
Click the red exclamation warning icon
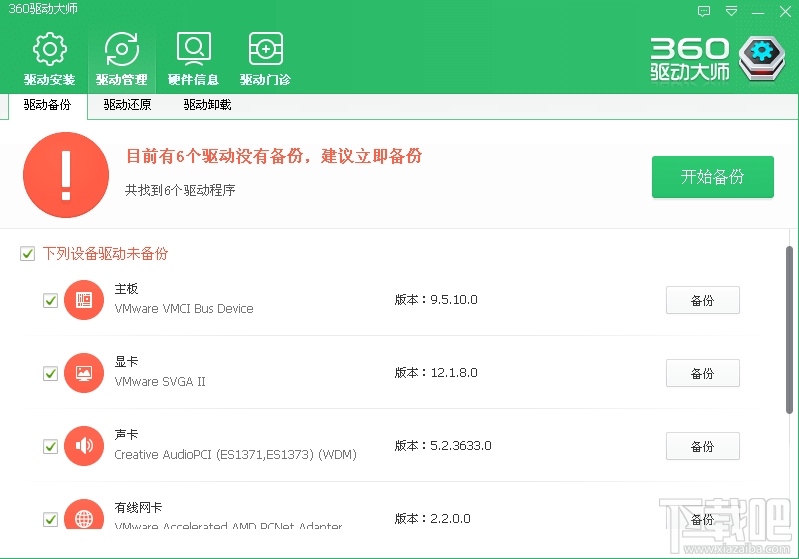click(66, 175)
